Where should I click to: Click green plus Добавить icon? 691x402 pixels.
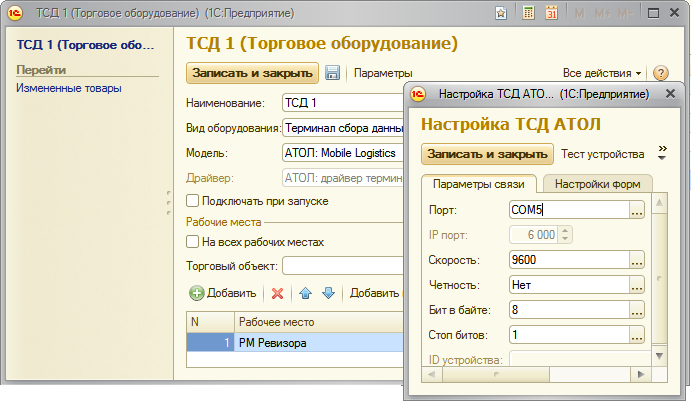pos(197,293)
